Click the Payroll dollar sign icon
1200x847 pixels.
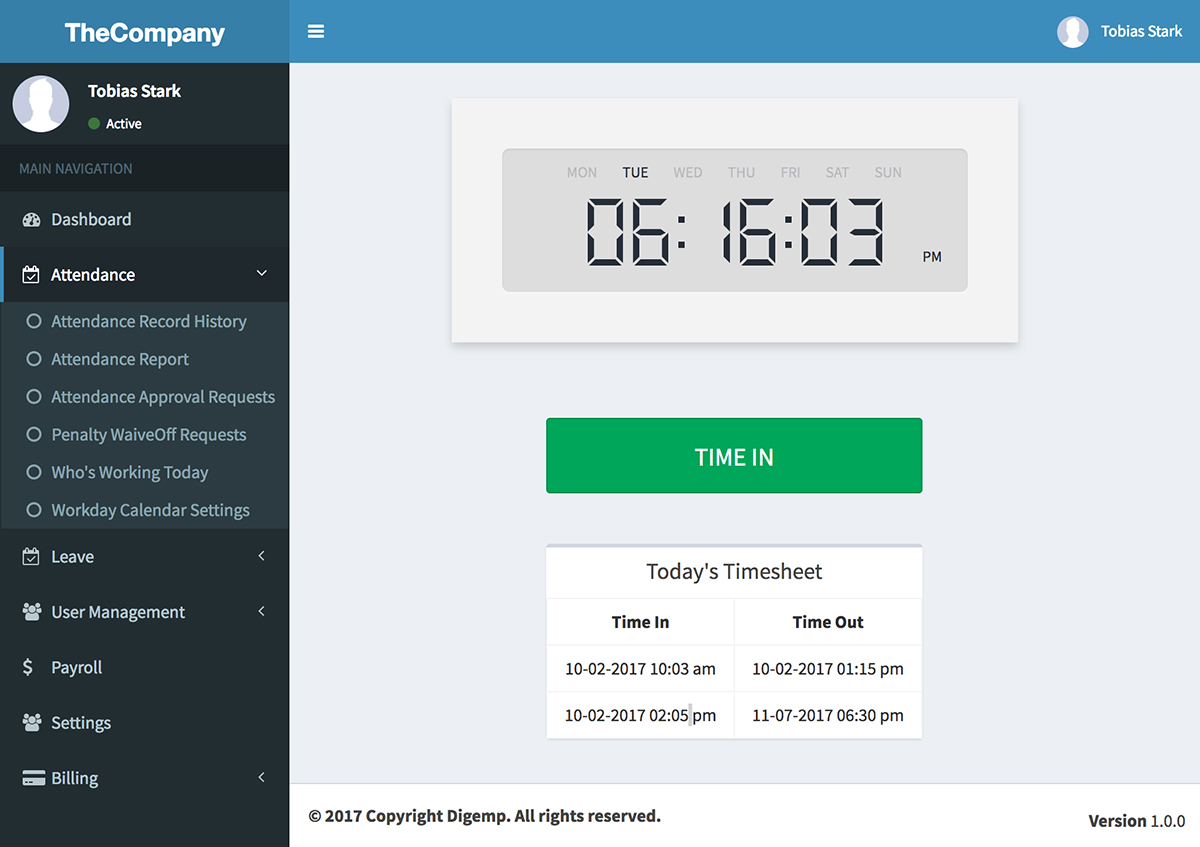(28, 667)
